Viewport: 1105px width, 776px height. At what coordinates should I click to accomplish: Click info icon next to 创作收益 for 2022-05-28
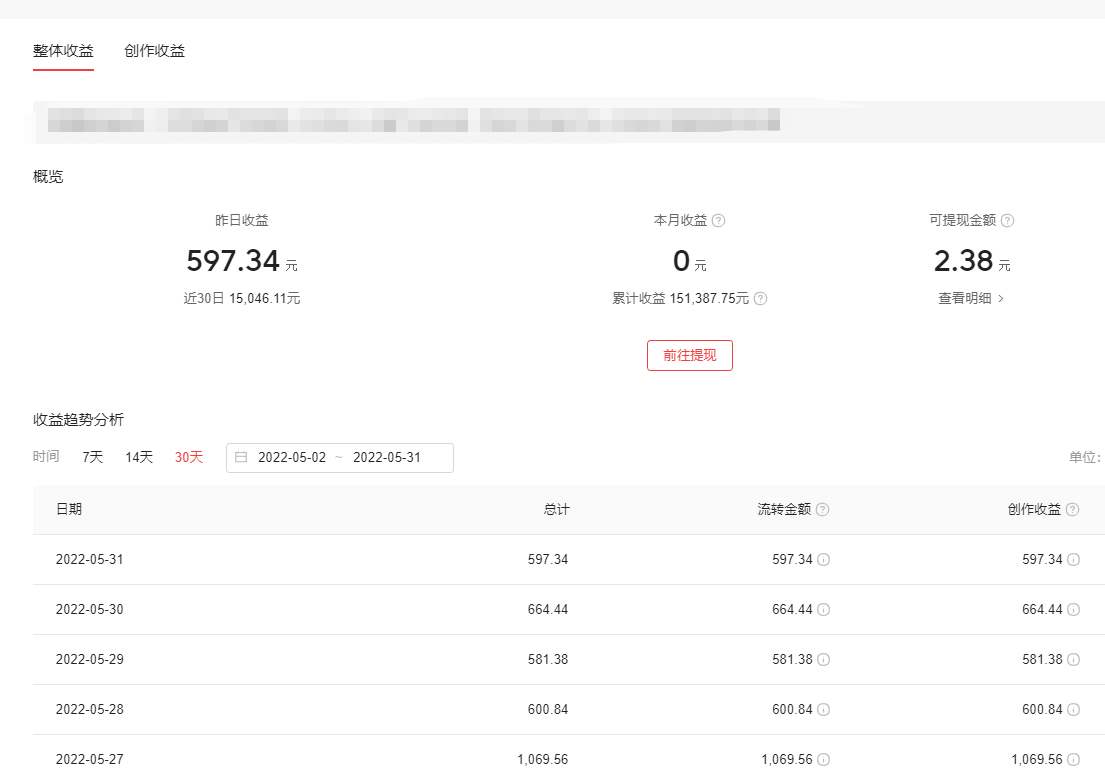coord(1073,710)
